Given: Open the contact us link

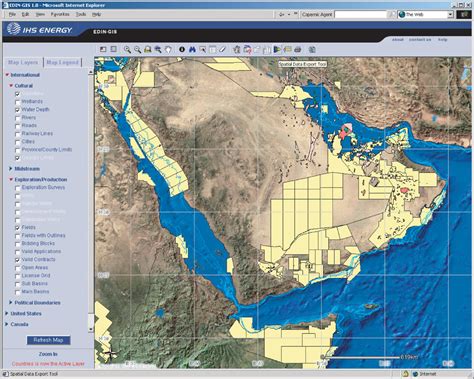Looking at the screenshot, I should pos(420,39).
